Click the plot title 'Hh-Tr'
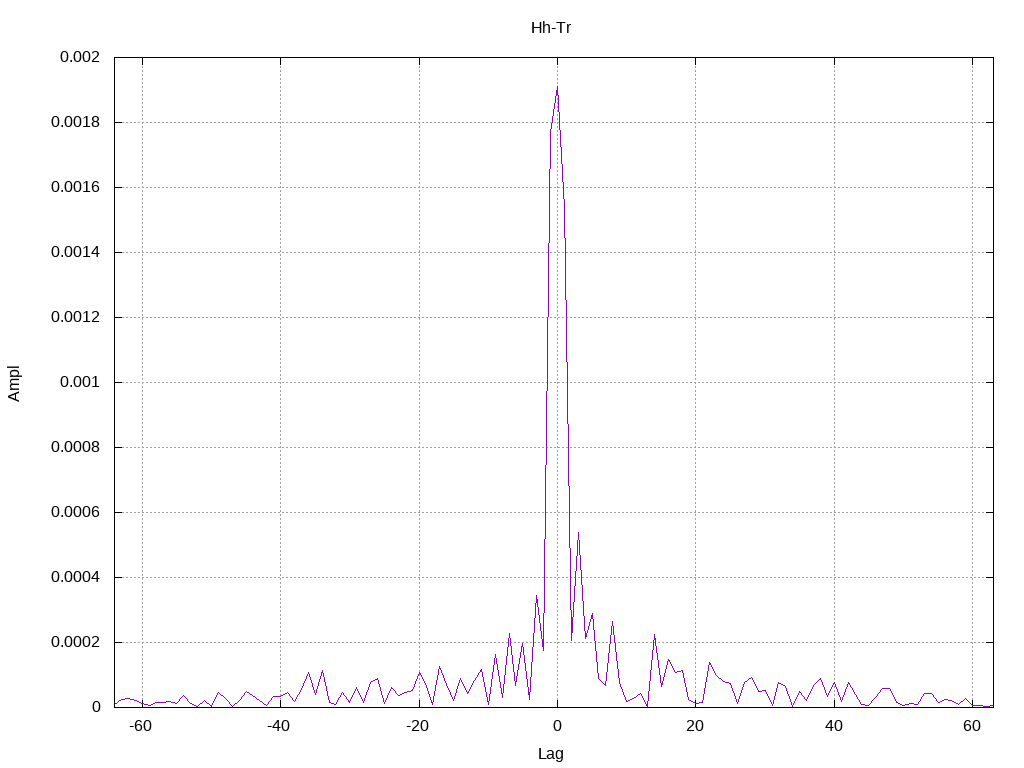This screenshot has height=768, width=1024. tap(551, 28)
